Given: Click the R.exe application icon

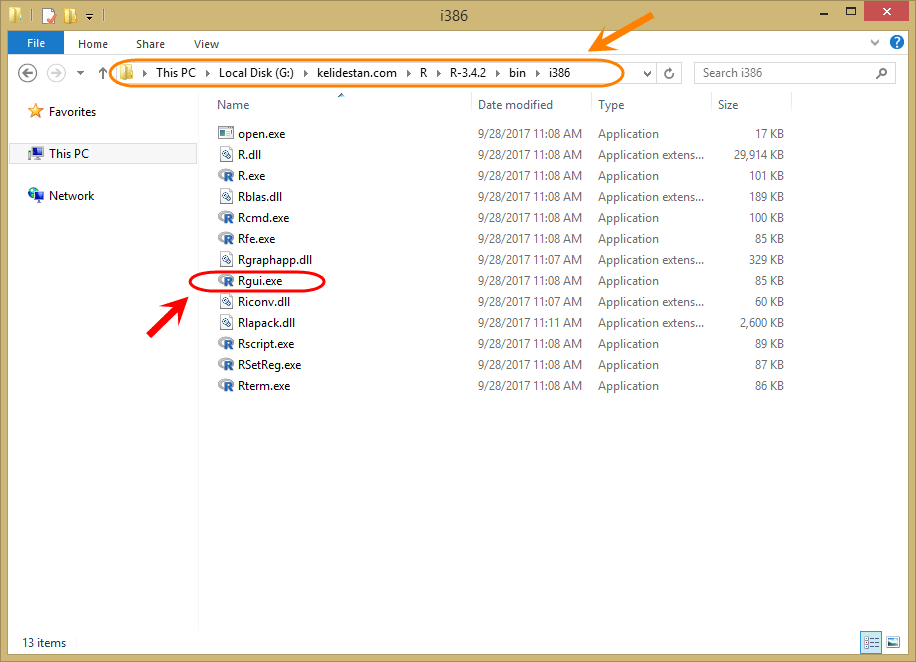Looking at the screenshot, I should point(226,175).
